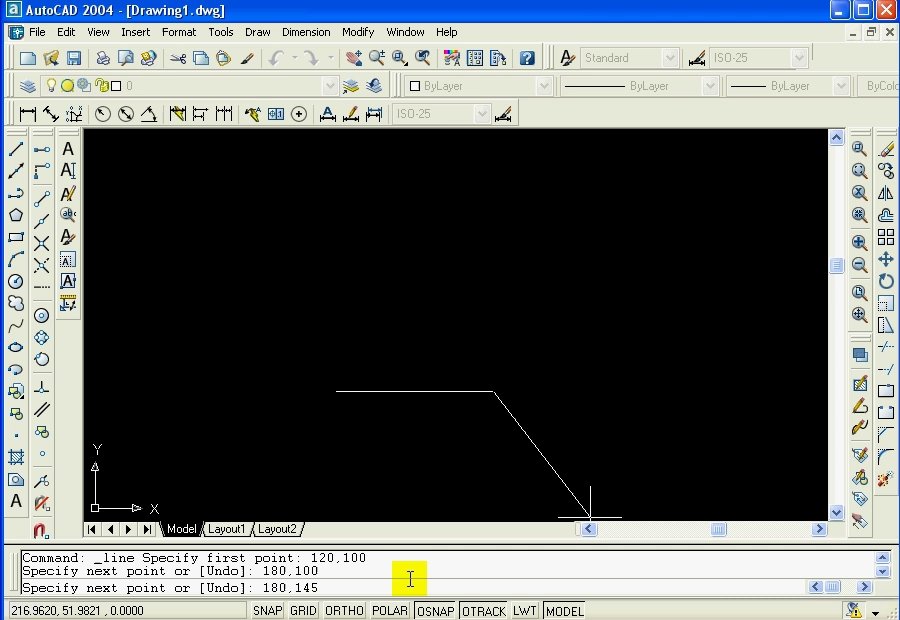Open the File menu
This screenshot has width=900, height=620.
pos(37,32)
